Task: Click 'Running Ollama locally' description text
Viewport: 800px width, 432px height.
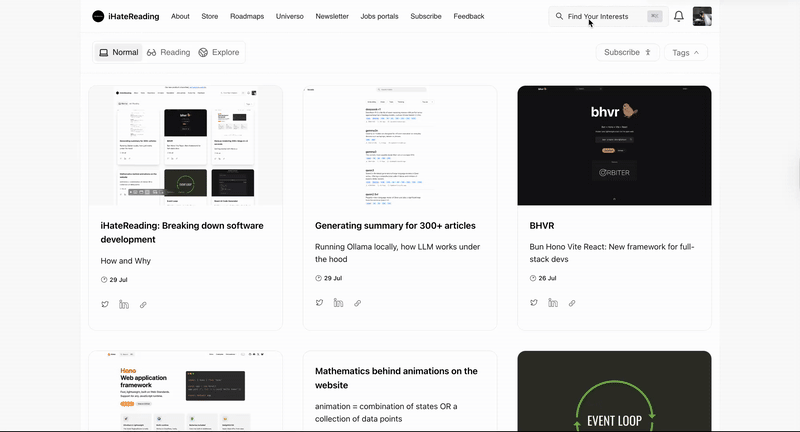Action: coord(397,253)
